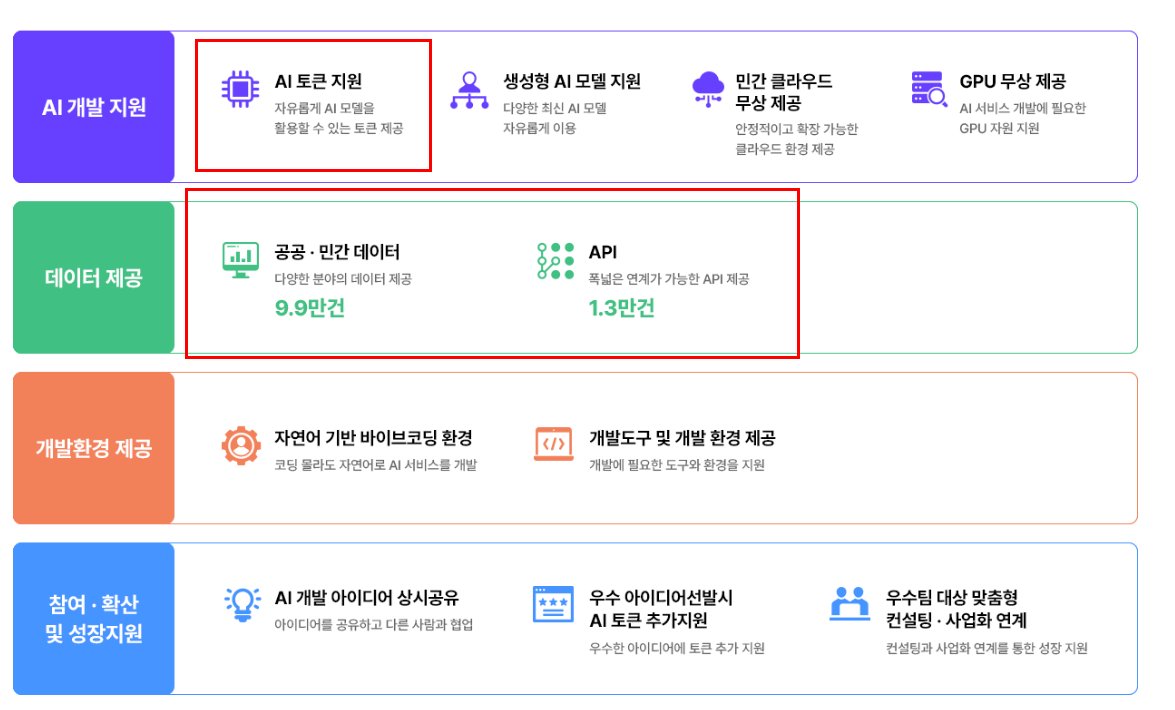Click description 폭넓은 연계가 가능한 API 제공

tap(668, 279)
